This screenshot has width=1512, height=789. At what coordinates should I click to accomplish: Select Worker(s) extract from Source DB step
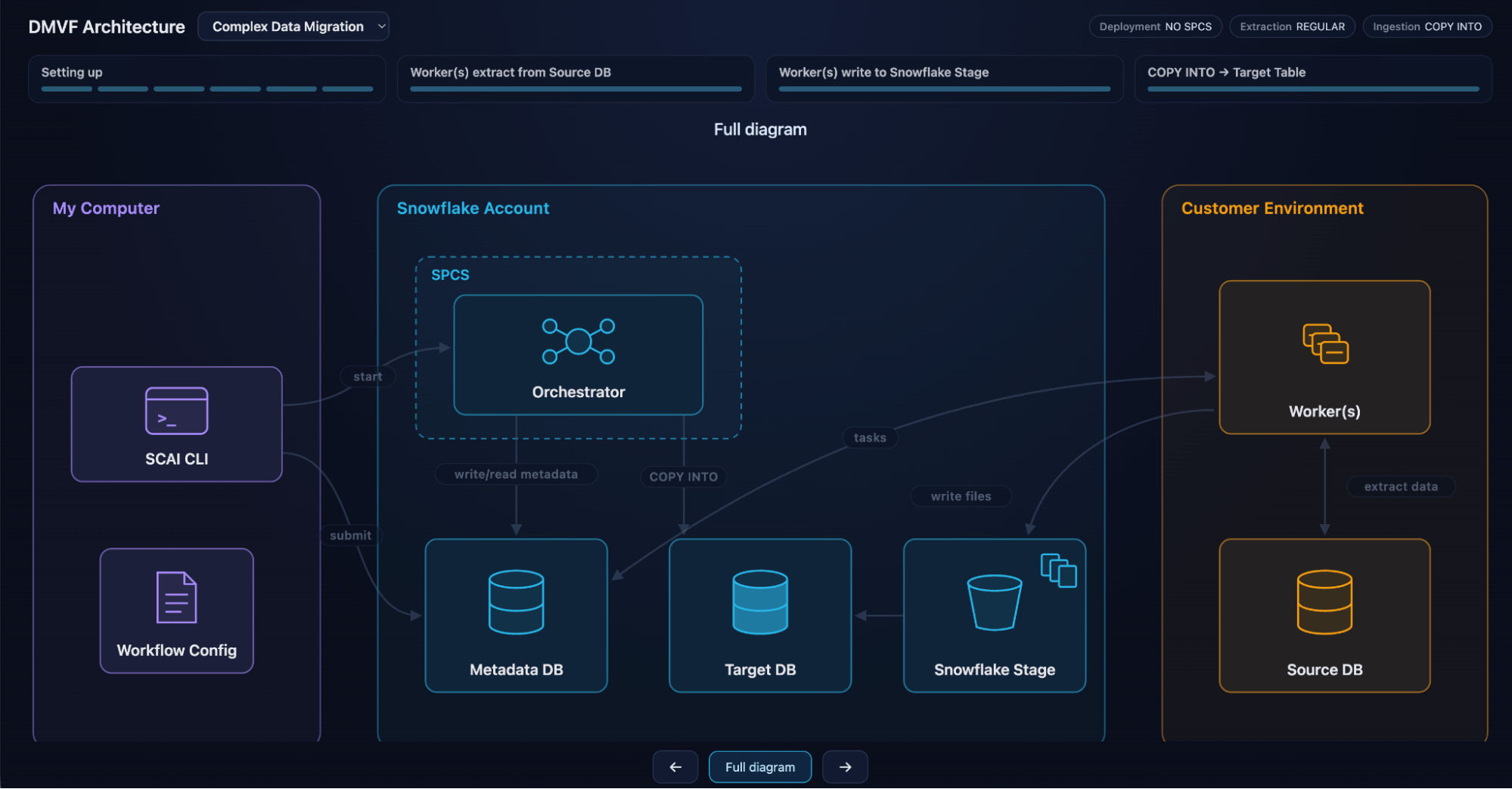tap(576, 79)
